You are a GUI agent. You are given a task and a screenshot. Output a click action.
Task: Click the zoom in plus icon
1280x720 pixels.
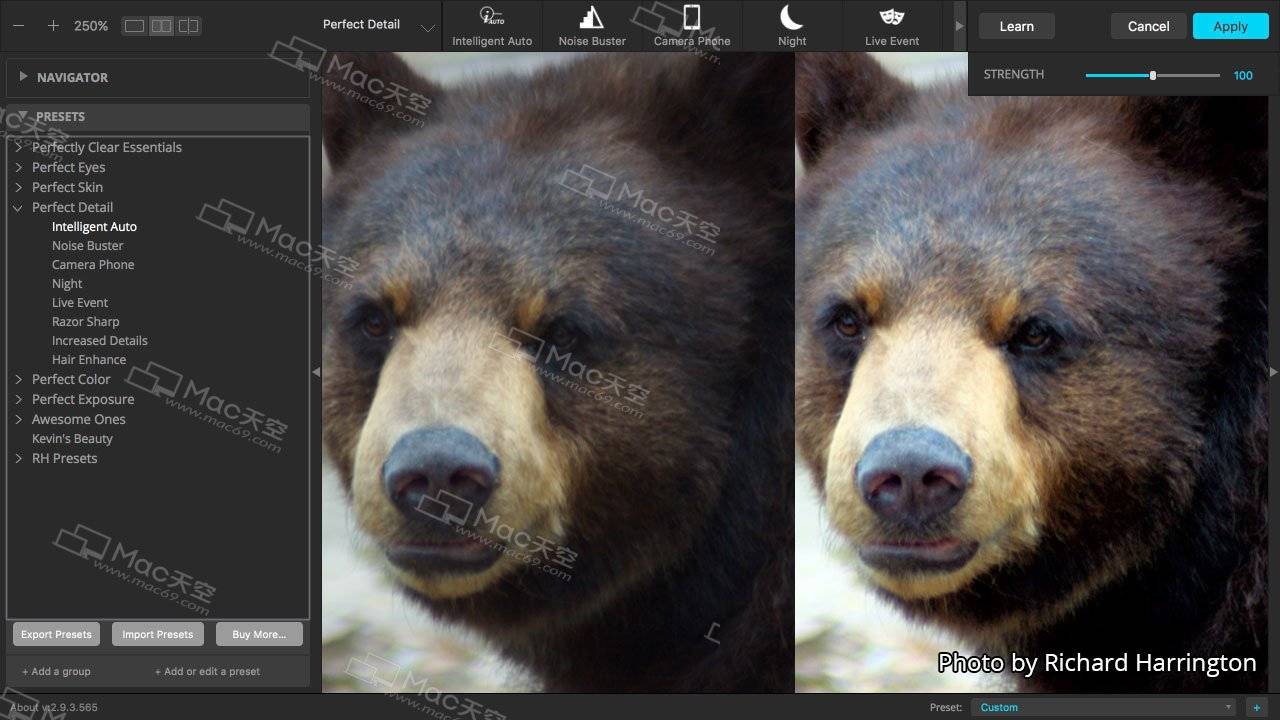click(x=53, y=25)
